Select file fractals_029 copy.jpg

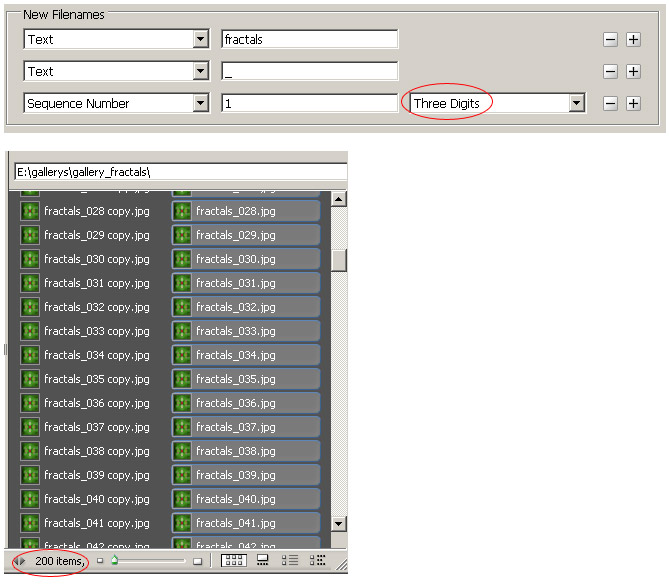[96, 235]
